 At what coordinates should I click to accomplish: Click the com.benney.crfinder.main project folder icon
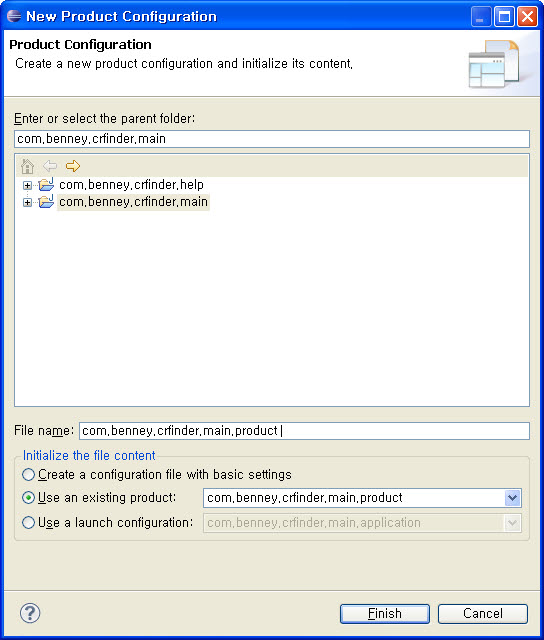(x=46, y=202)
